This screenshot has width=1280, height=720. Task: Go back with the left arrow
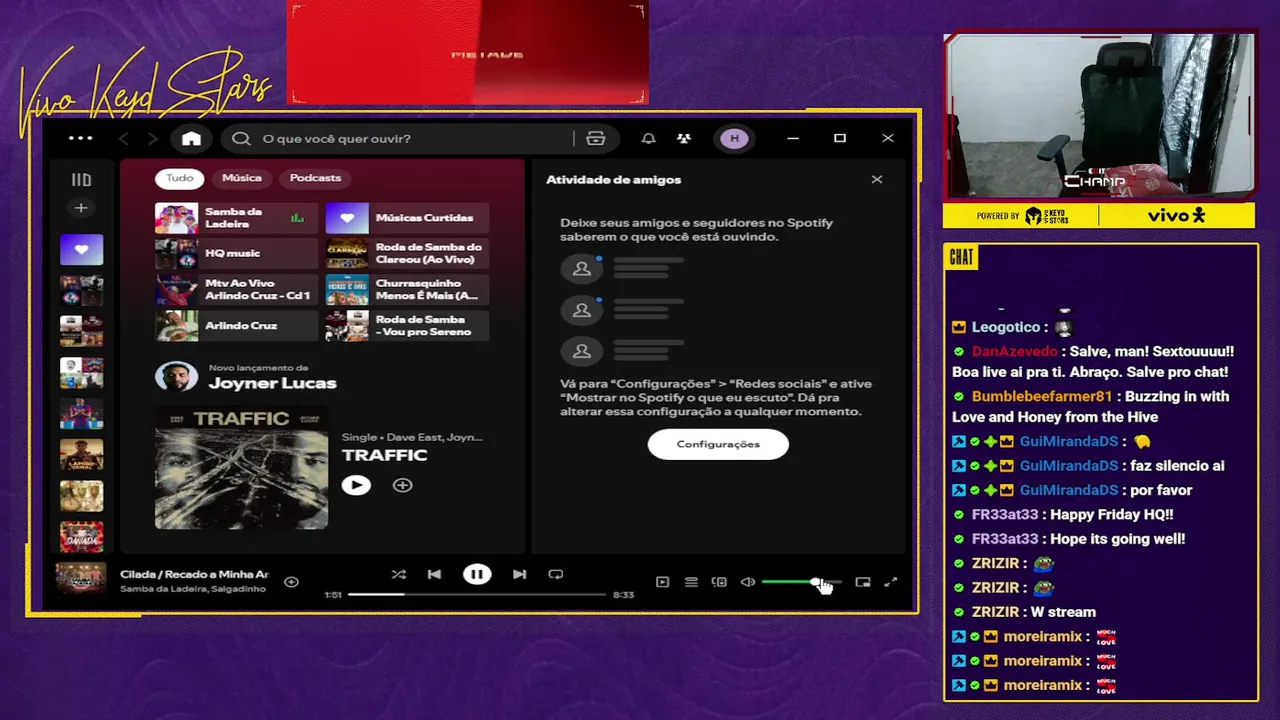(x=124, y=139)
